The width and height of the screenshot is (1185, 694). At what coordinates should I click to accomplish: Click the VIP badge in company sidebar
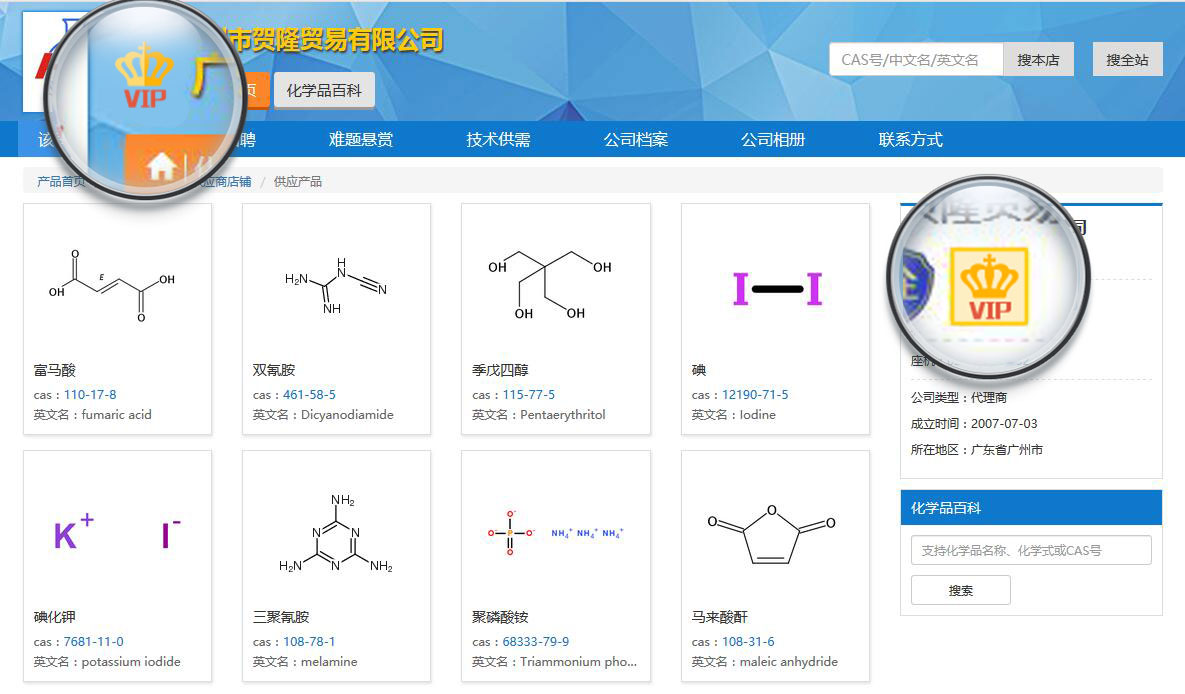coord(988,287)
